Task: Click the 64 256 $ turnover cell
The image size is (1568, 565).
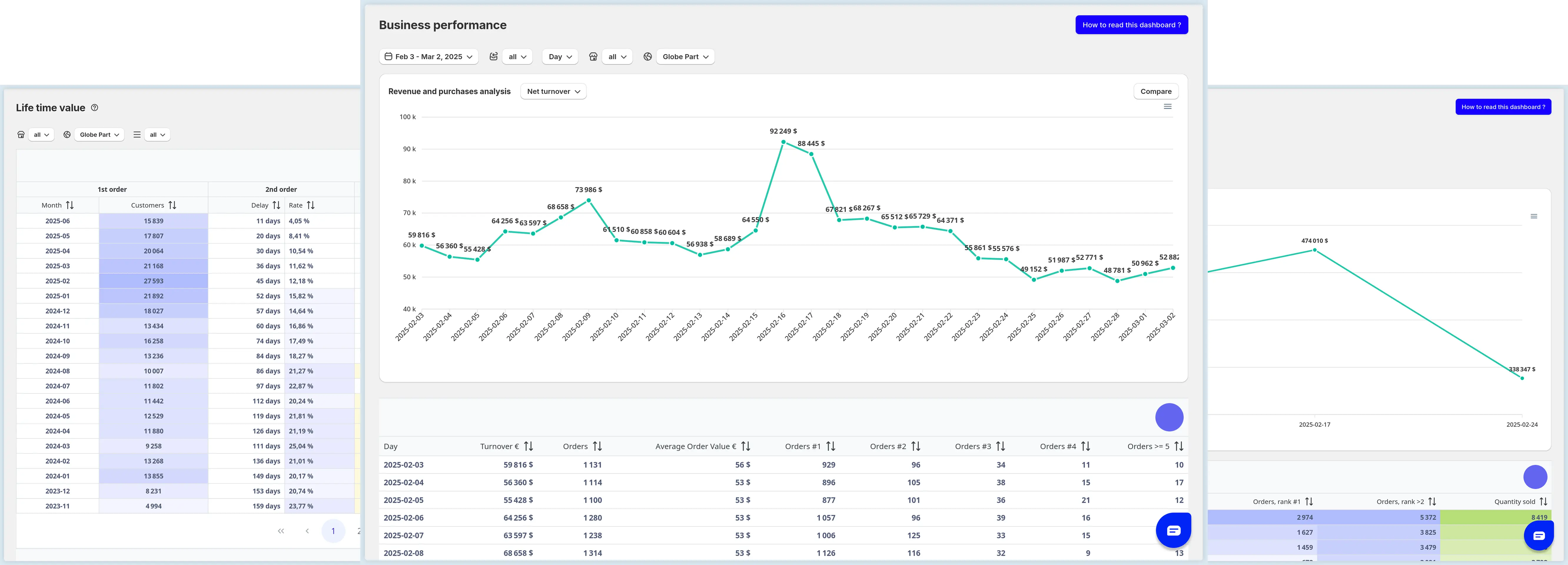Action: pyautogui.click(x=518, y=518)
